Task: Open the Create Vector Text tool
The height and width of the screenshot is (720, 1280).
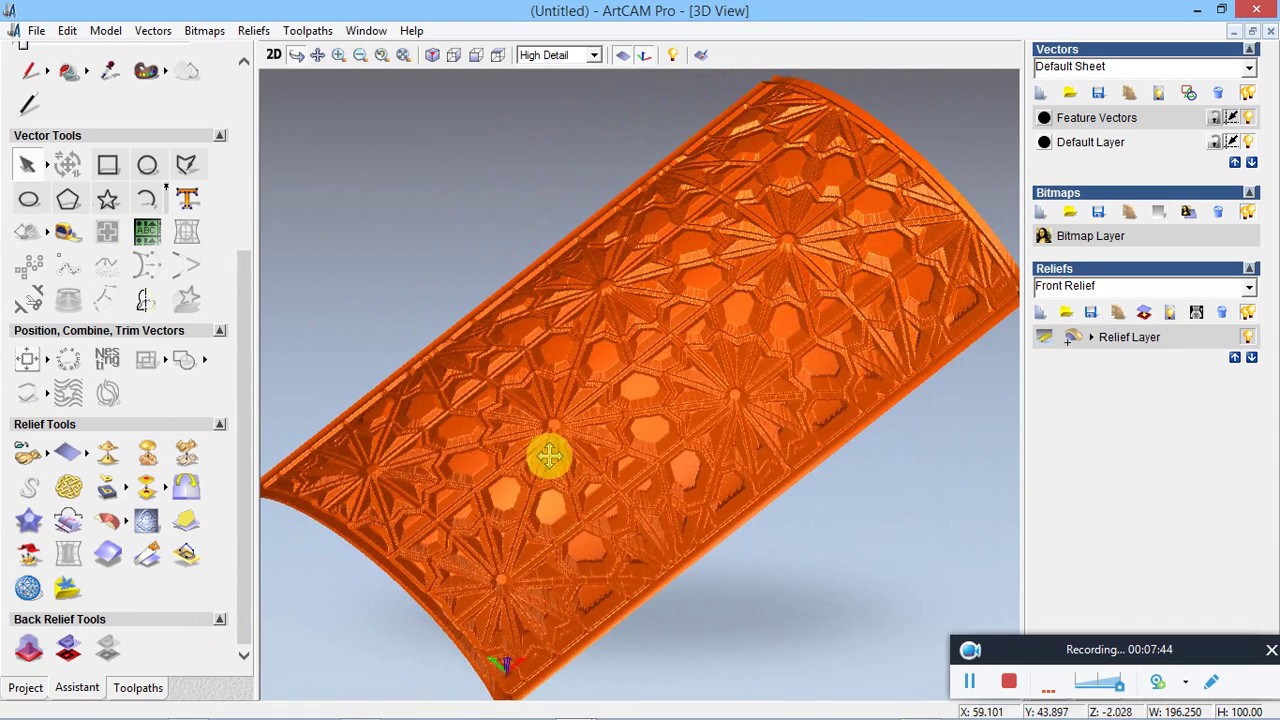Action: (187, 198)
